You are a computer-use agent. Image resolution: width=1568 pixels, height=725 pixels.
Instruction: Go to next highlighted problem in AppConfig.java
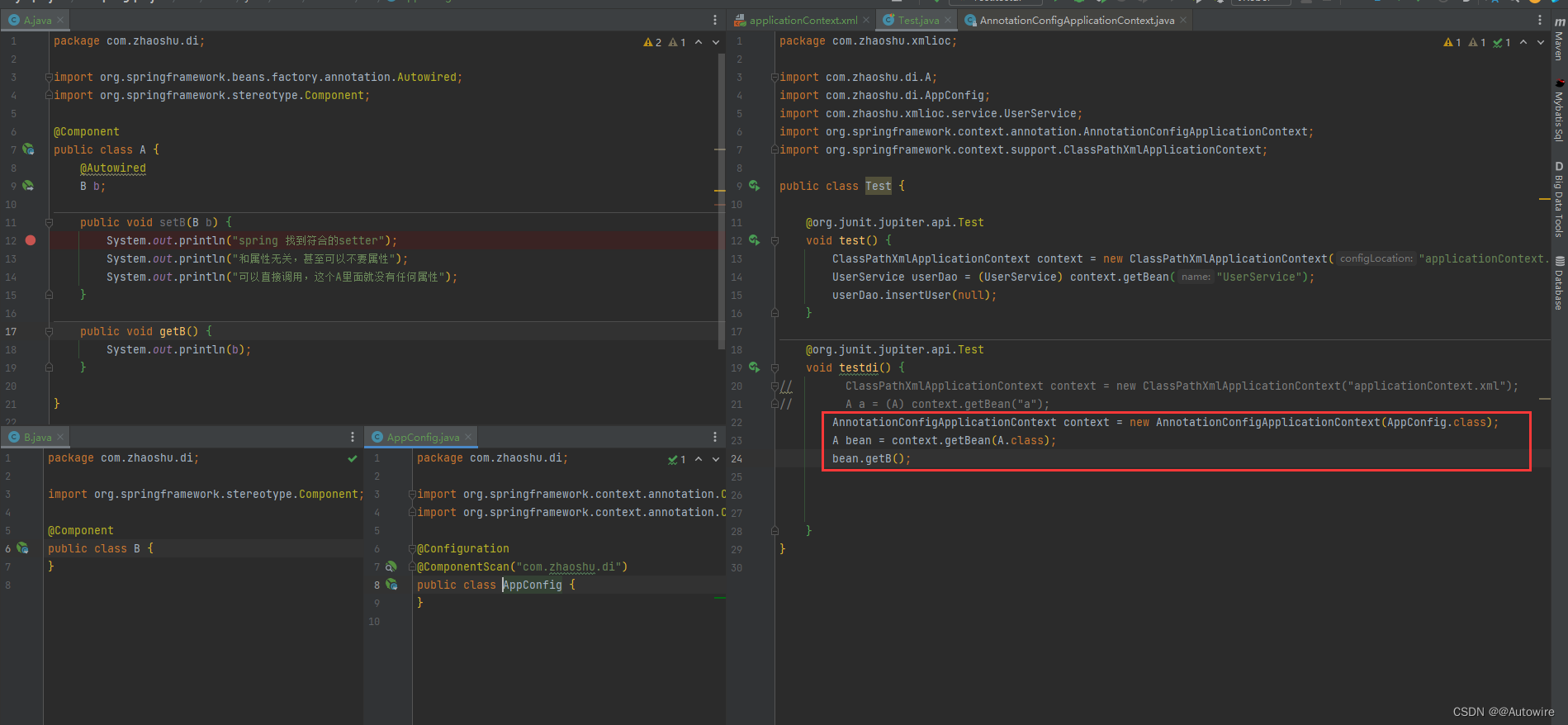pyautogui.click(x=716, y=459)
